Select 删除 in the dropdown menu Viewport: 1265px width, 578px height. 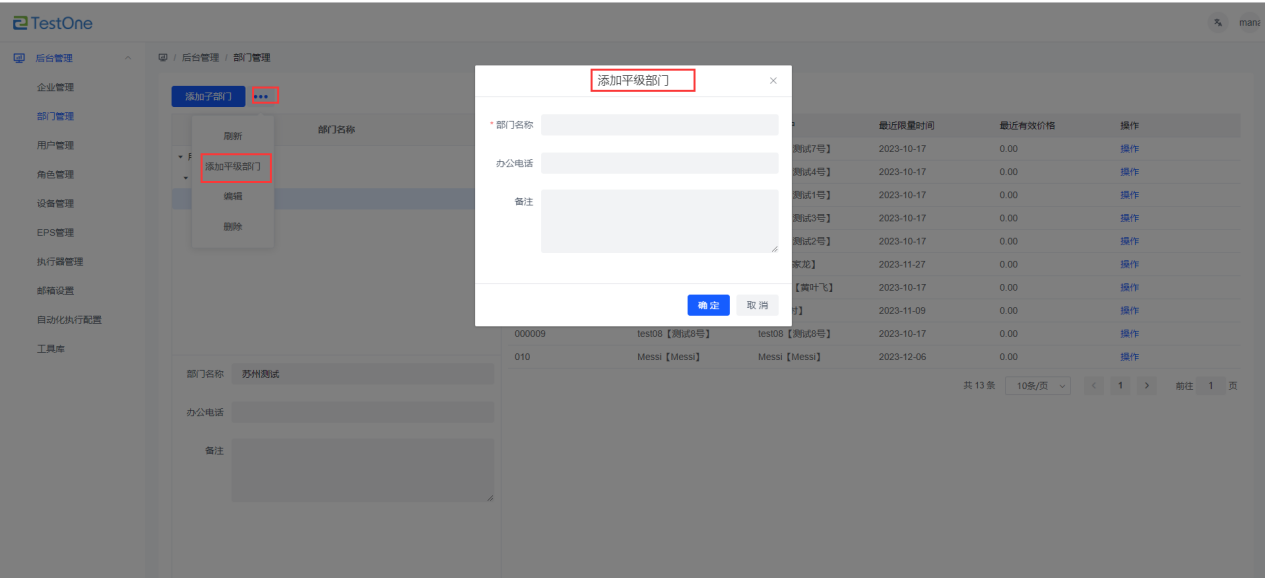(232, 227)
